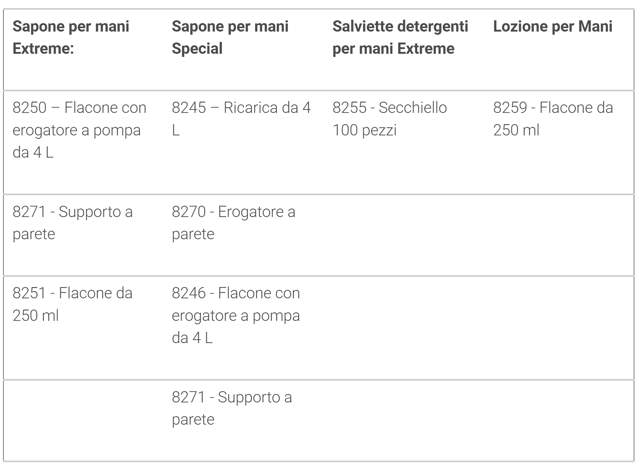Click the empty cell immediately right of 8246 Flacone
This screenshot has width=640, height=464.
pyautogui.click(x=404, y=327)
